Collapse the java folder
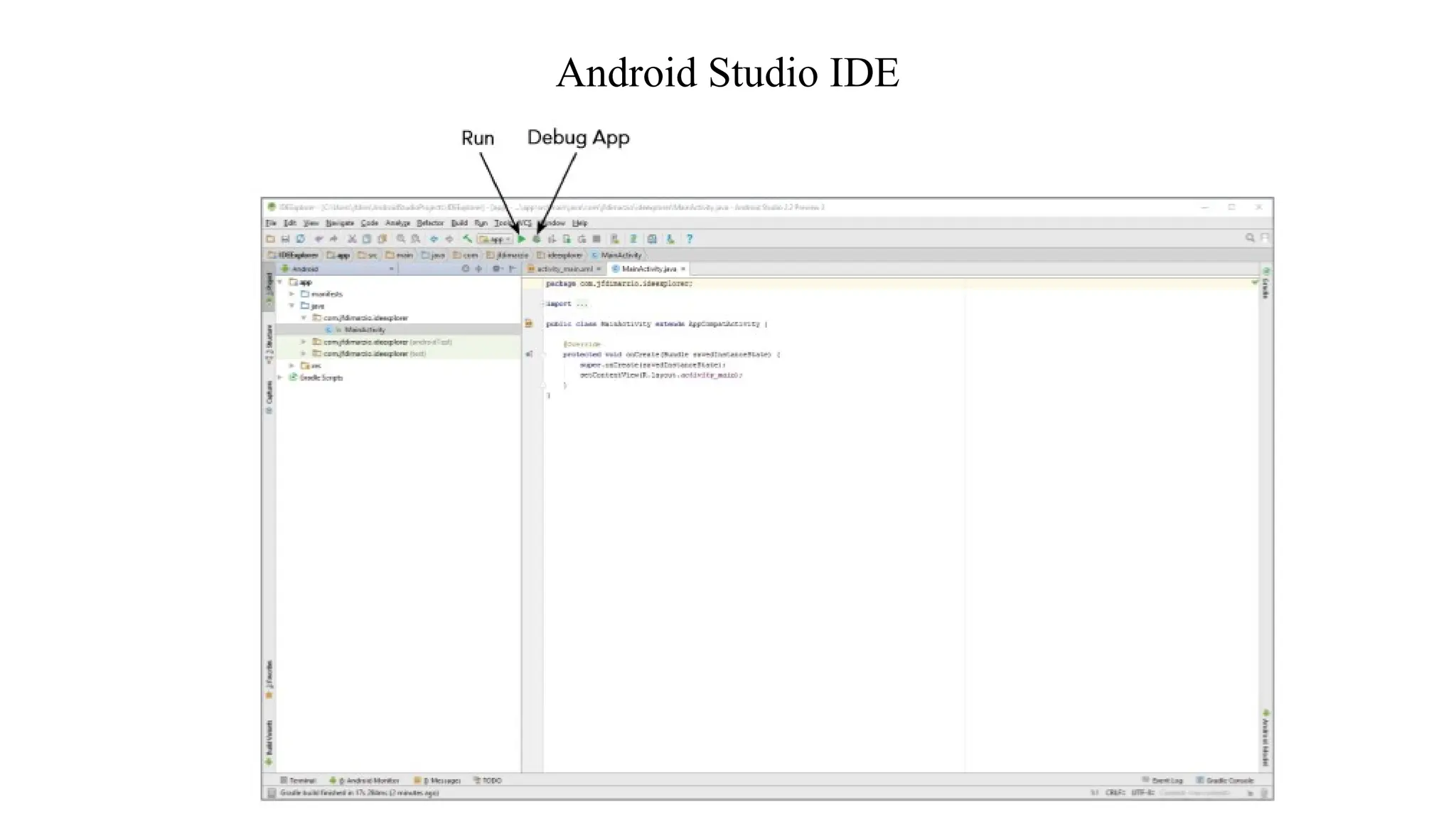 coord(292,306)
